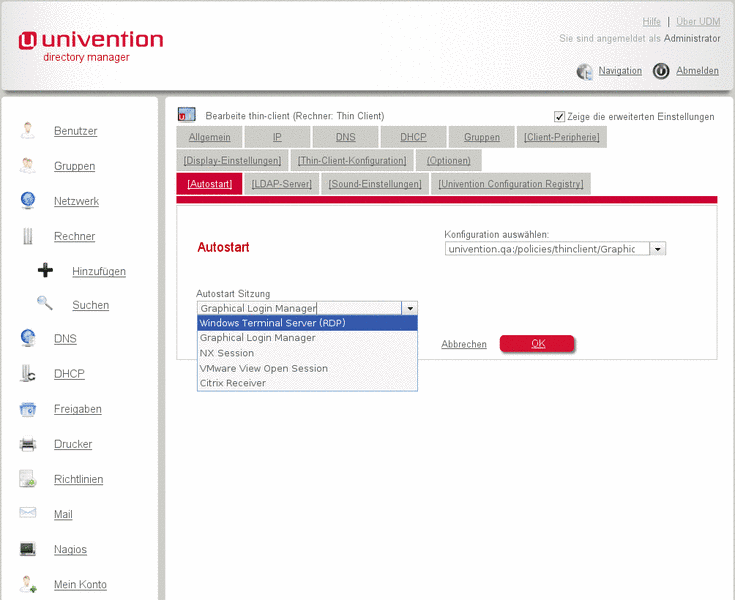The width and height of the screenshot is (735, 600).
Task: Open the Gruppen tab
Action: [x=482, y=137]
